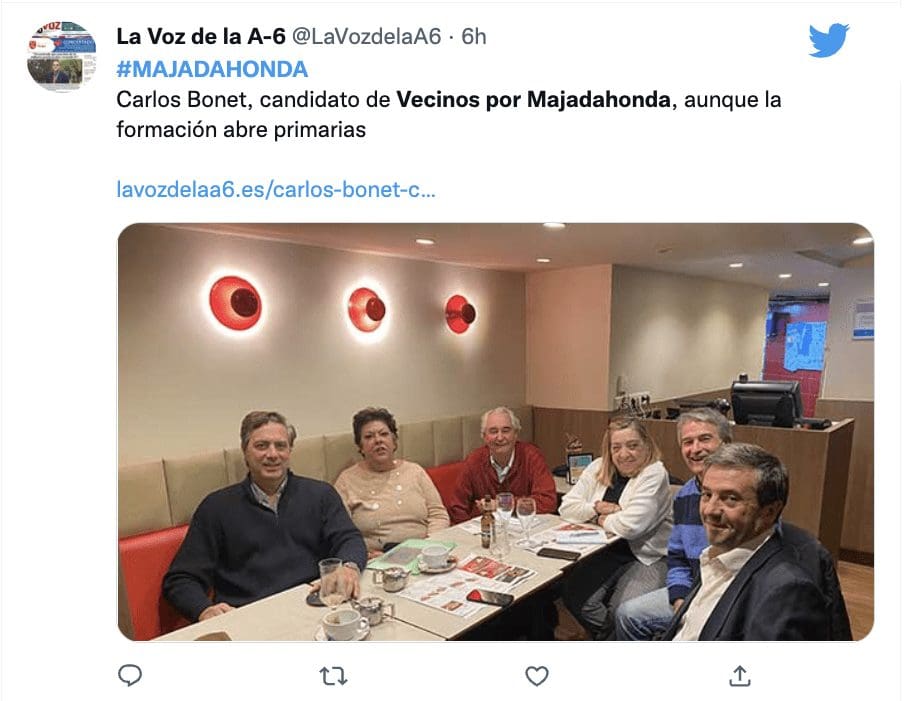This screenshot has height=701, width=912.
Task: Like the tweet with the heart icon
Action: 536,676
